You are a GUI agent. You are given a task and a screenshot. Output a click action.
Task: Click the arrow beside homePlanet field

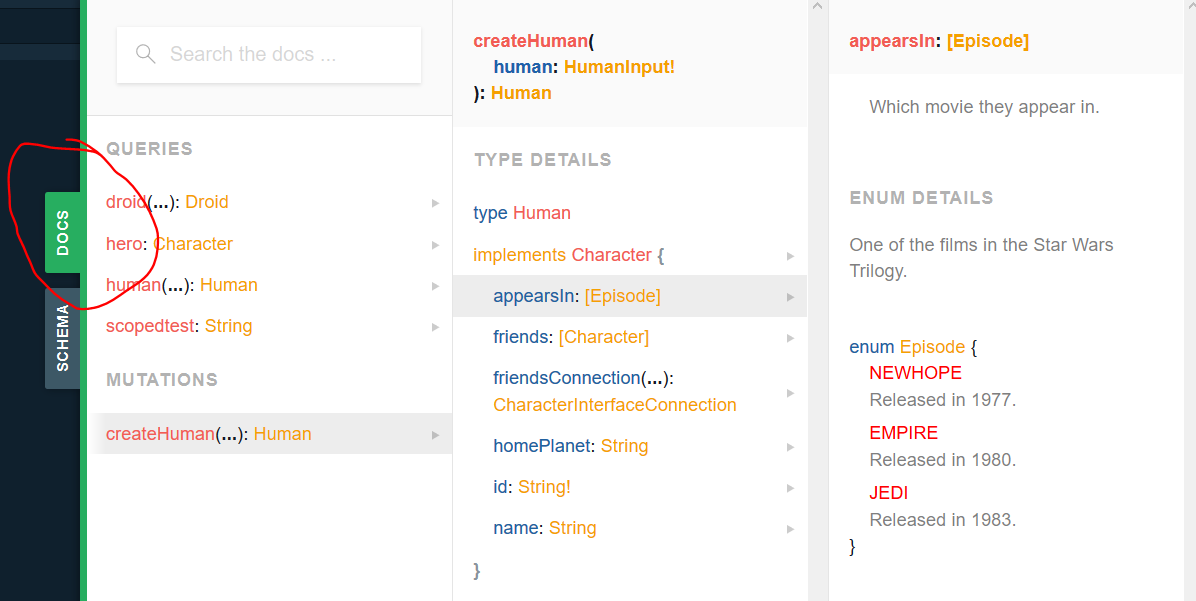790,447
